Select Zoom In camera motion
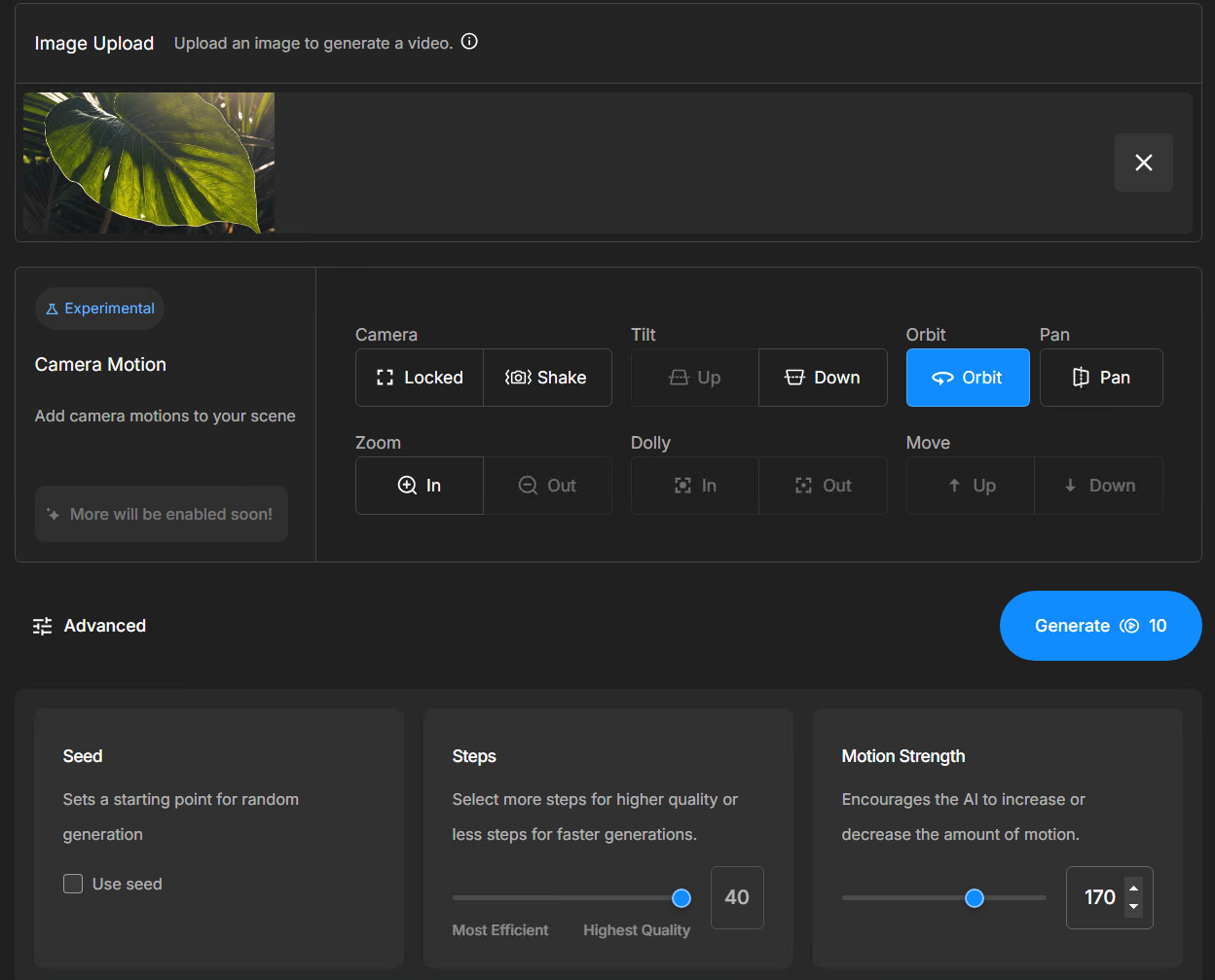The width and height of the screenshot is (1215, 980). 420,486
